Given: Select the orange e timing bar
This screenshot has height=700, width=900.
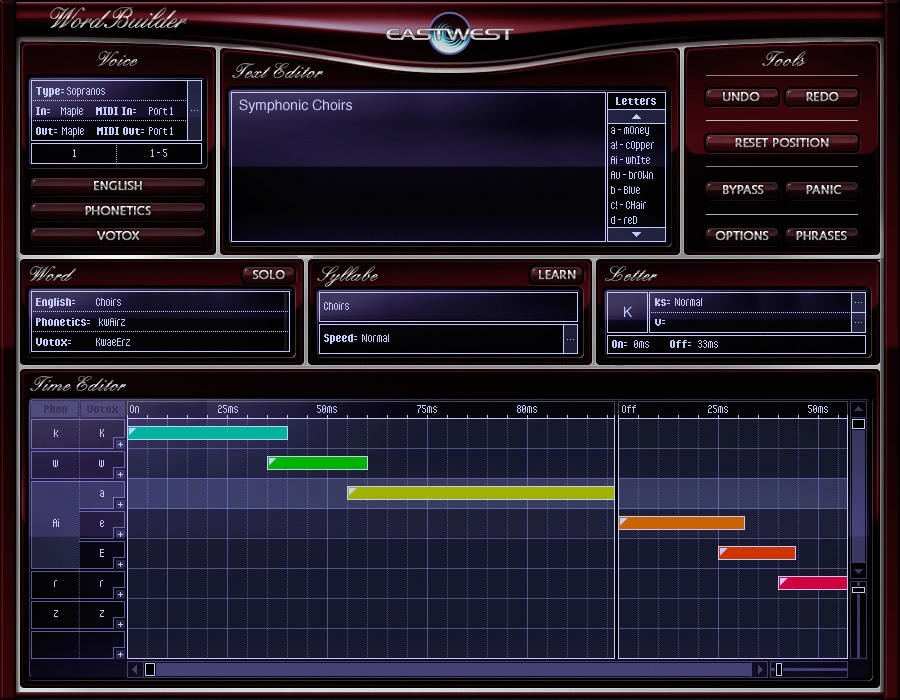Looking at the screenshot, I should (x=682, y=523).
